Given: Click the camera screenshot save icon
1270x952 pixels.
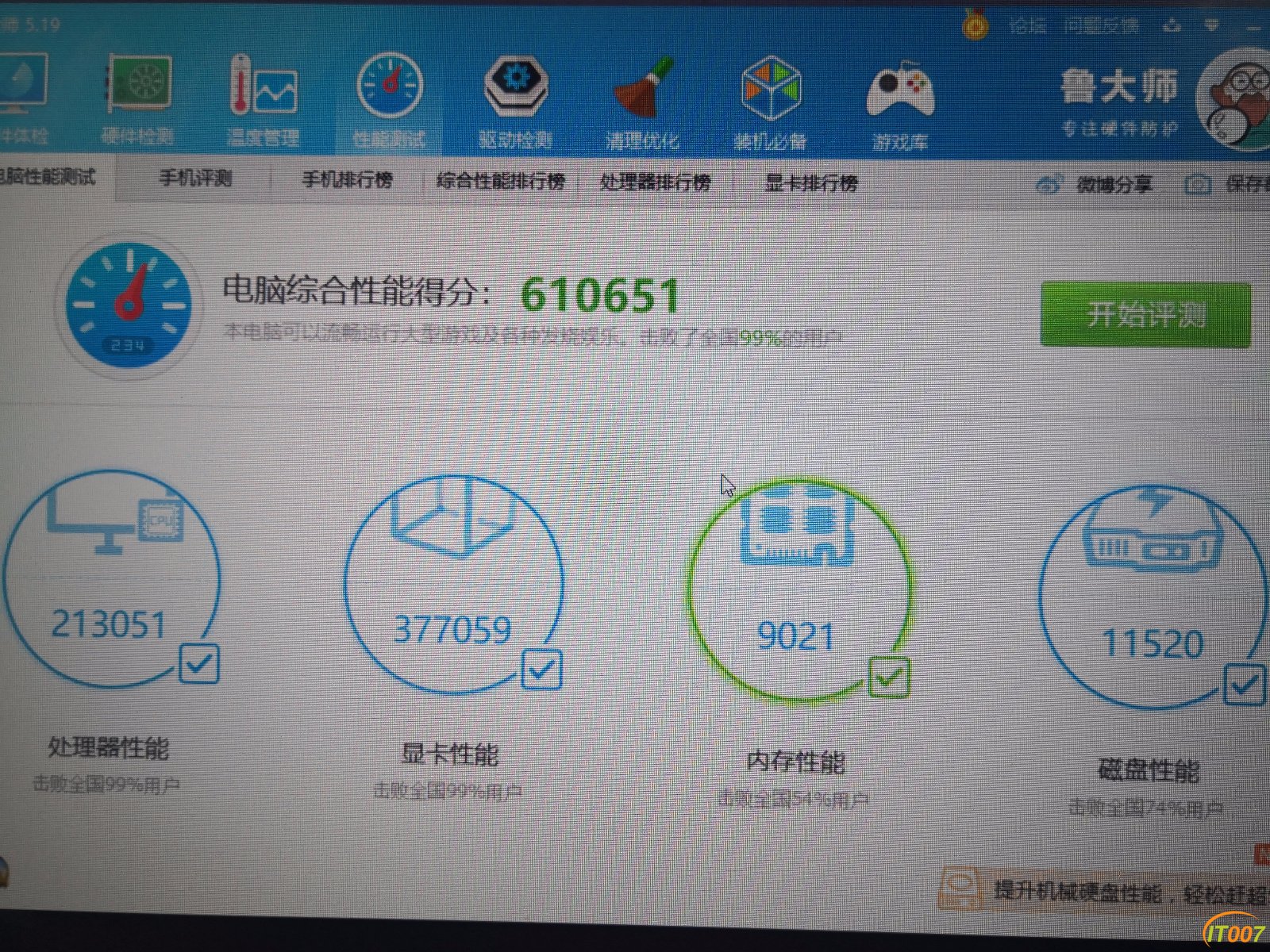Looking at the screenshot, I should (x=1198, y=185).
